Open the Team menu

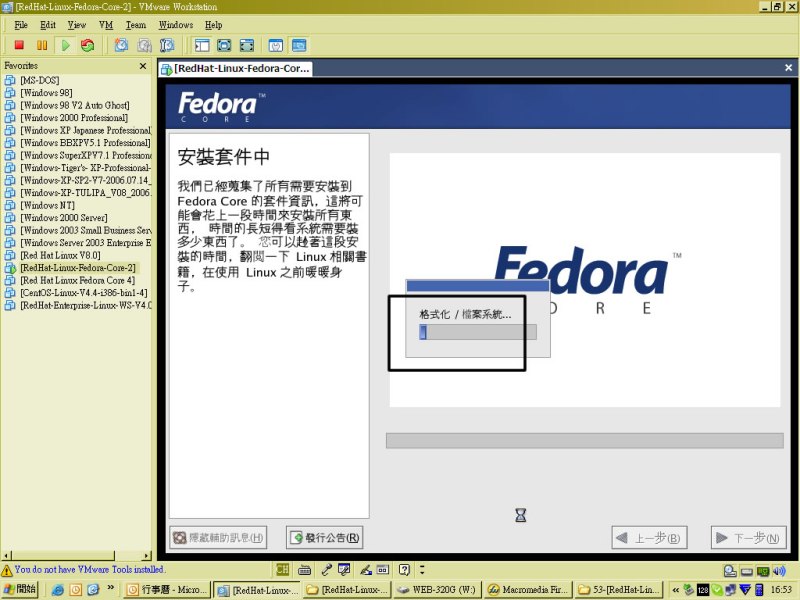click(136, 25)
